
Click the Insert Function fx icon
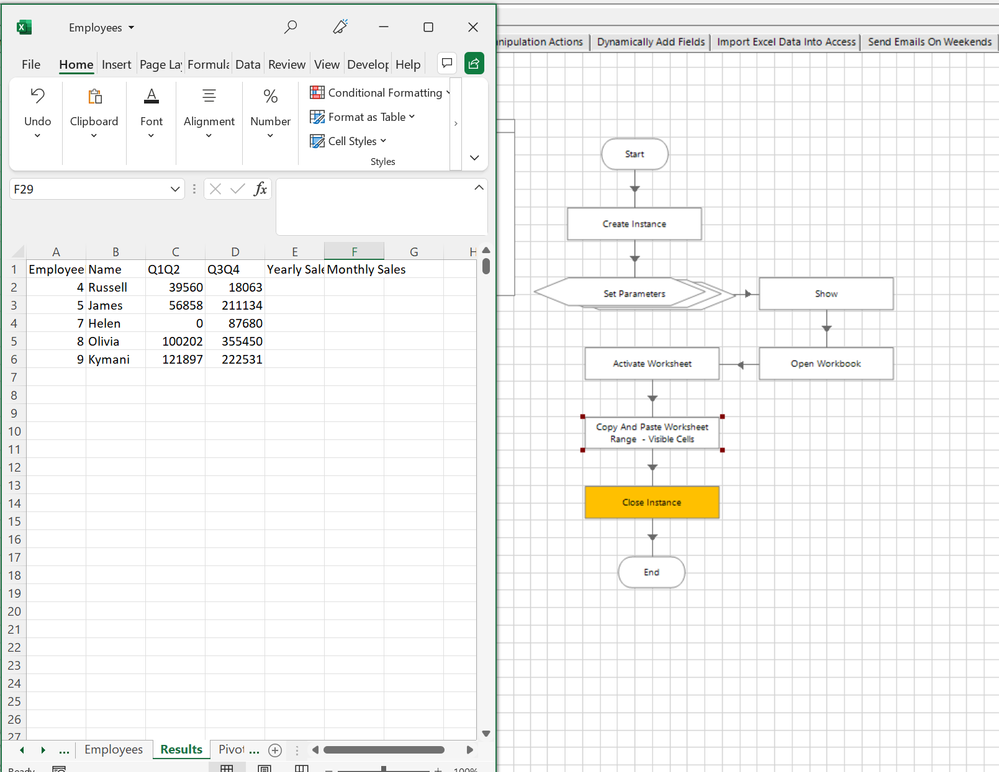click(x=260, y=189)
